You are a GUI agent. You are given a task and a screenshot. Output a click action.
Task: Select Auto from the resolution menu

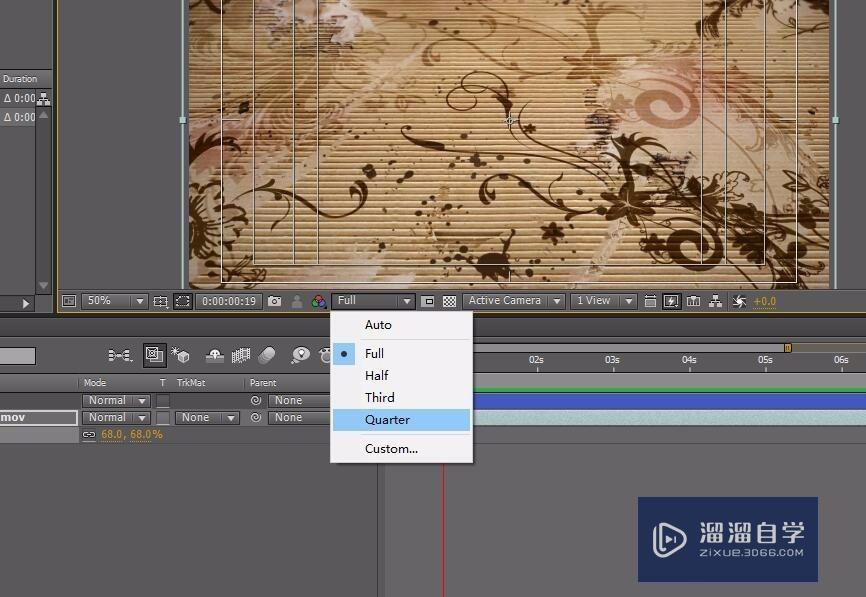[402, 325]
